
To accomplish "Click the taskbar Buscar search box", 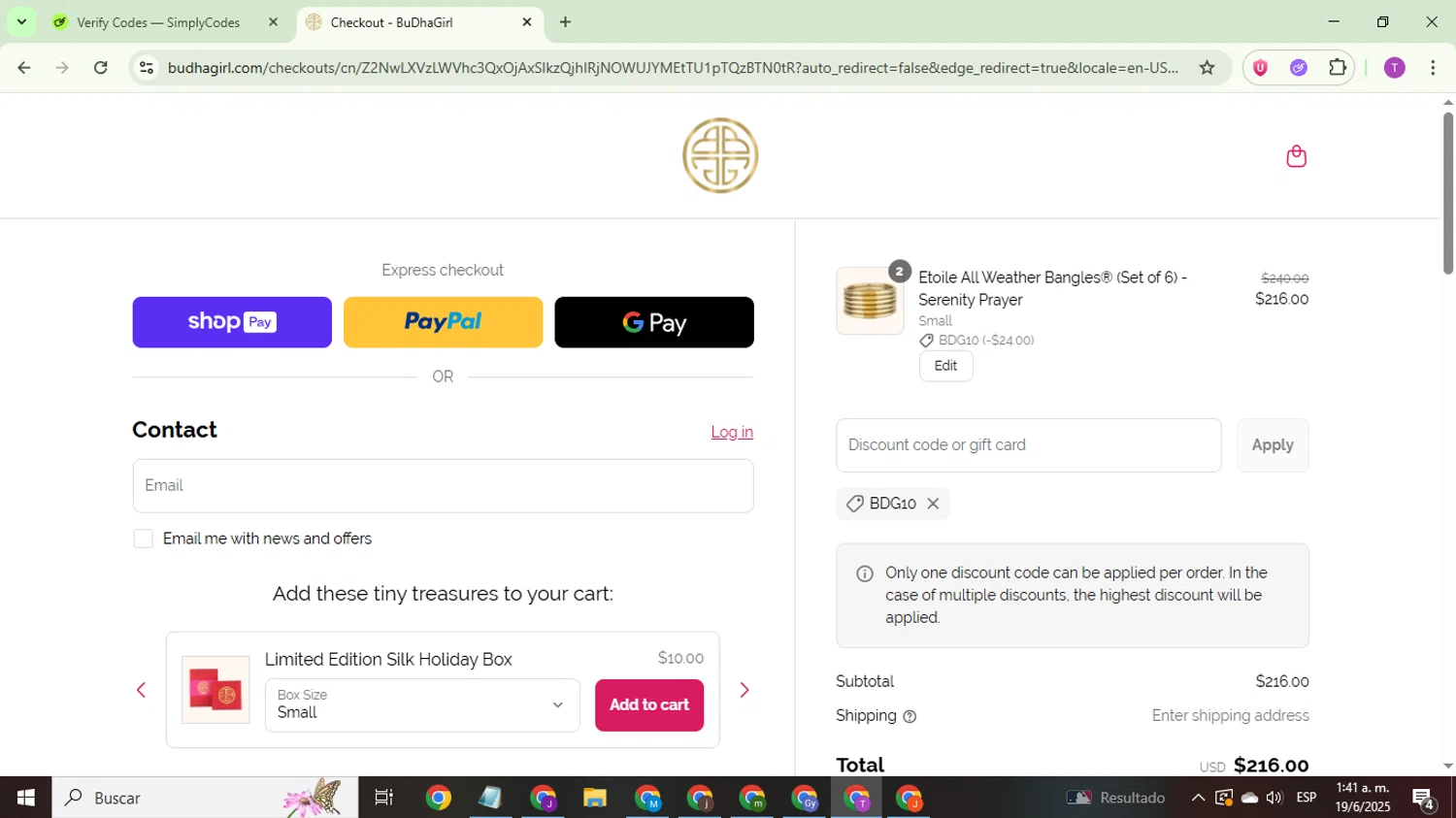I will (x=205, y=798).
